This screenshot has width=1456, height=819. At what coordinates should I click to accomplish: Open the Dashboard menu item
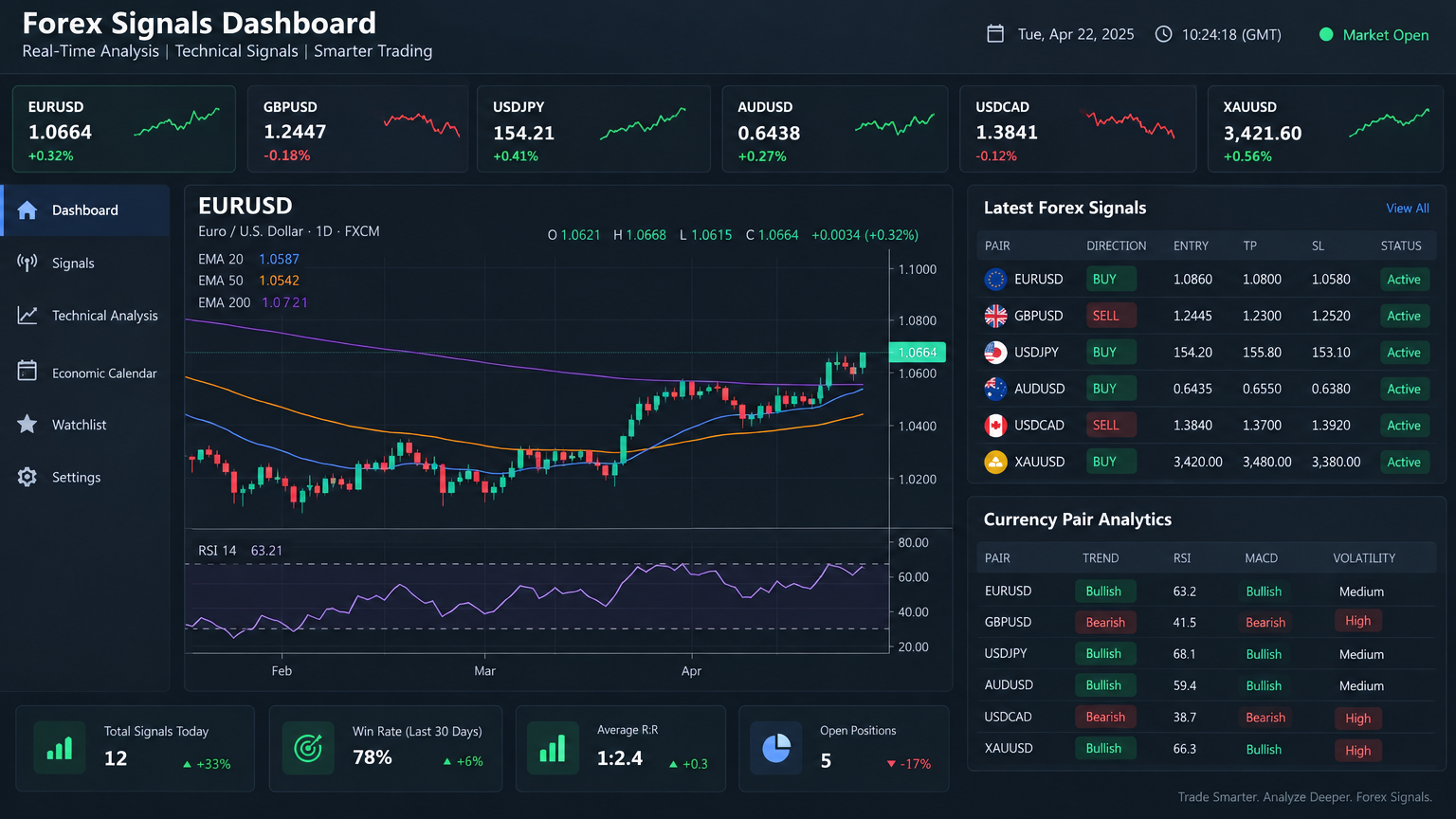[85, 210]
